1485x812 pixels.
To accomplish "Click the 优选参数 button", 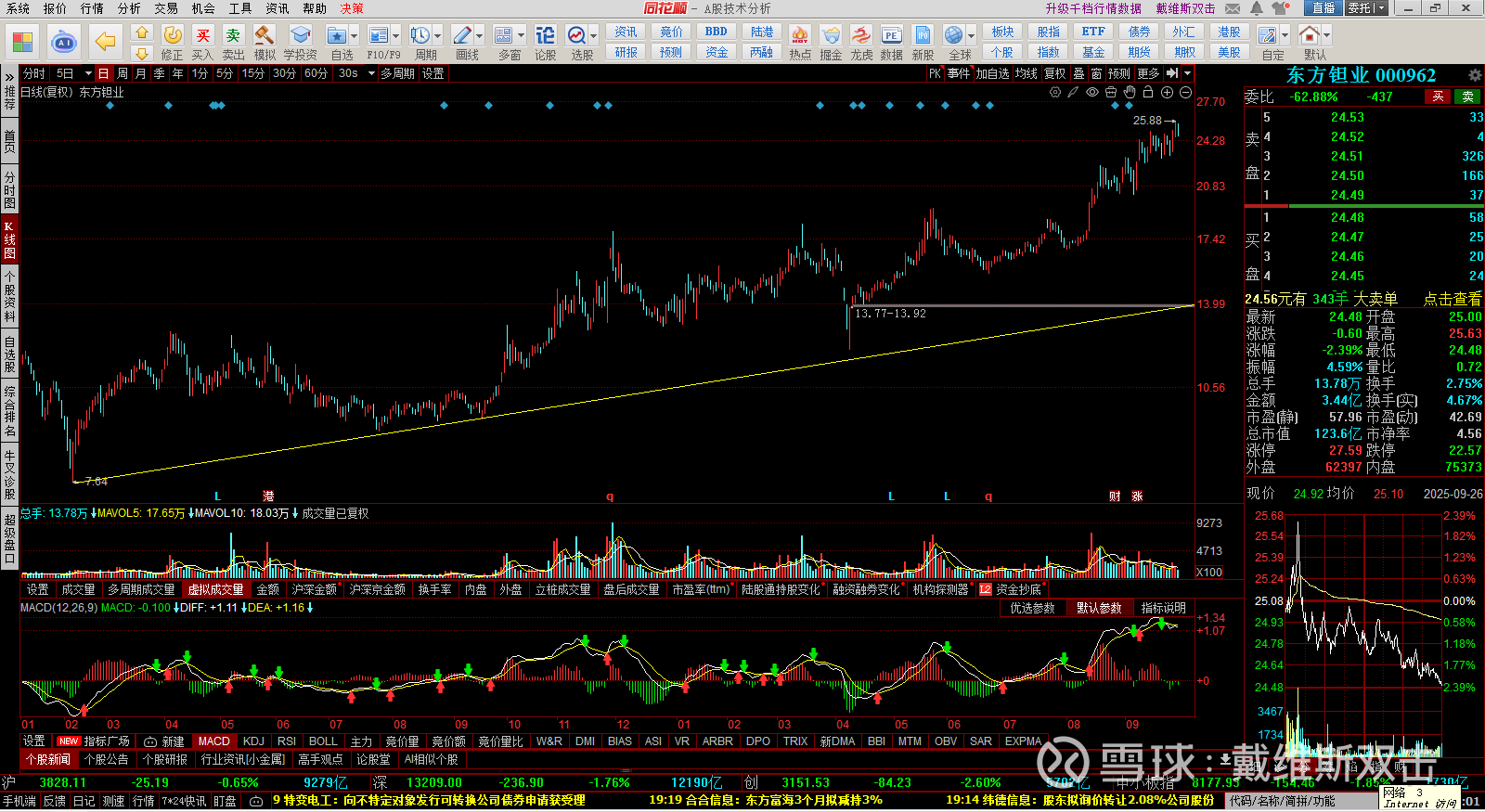I will (x=1032, y=609).
